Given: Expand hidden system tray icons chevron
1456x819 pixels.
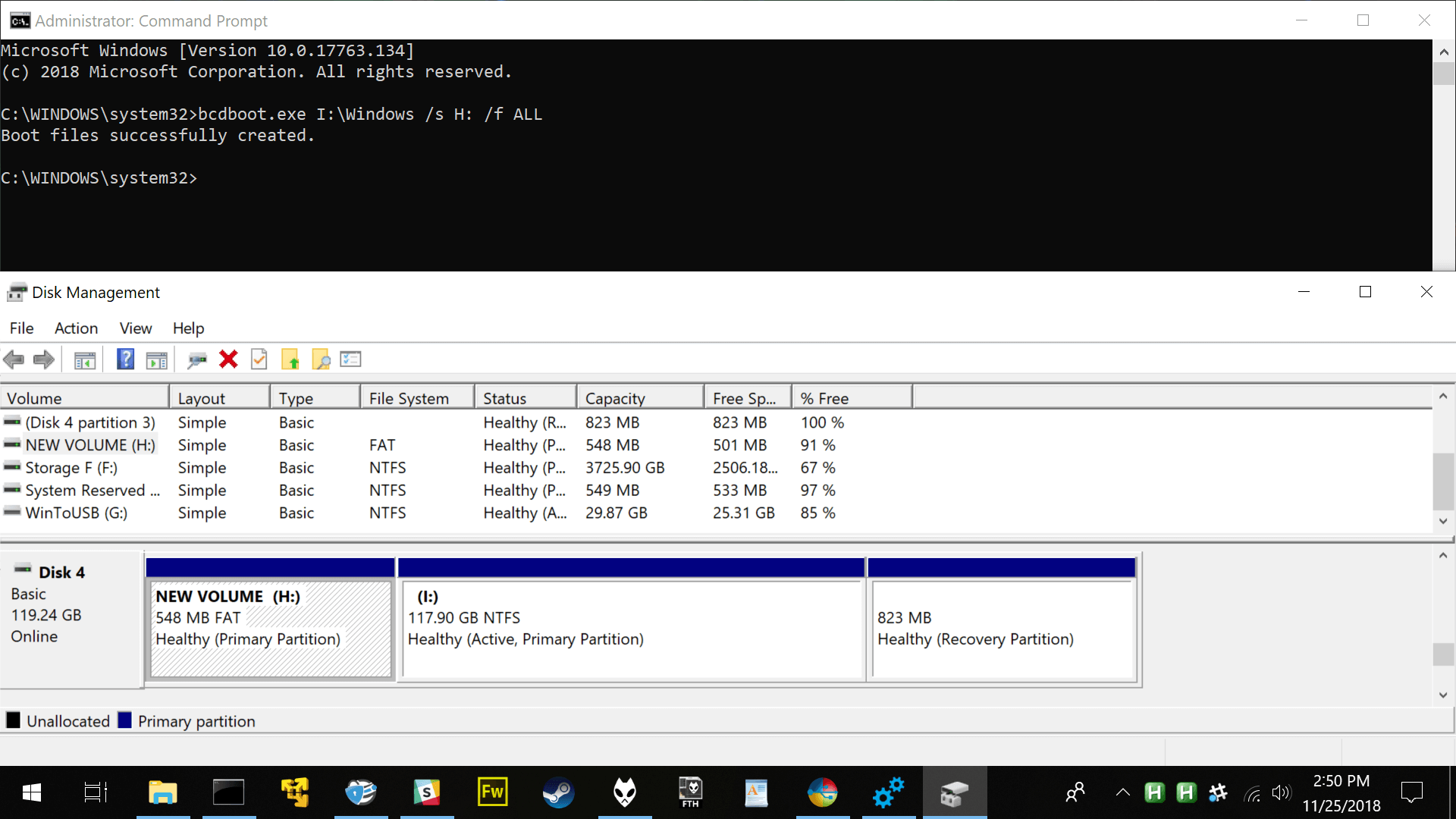Looking at the screenshot, I should (1123, 793).
